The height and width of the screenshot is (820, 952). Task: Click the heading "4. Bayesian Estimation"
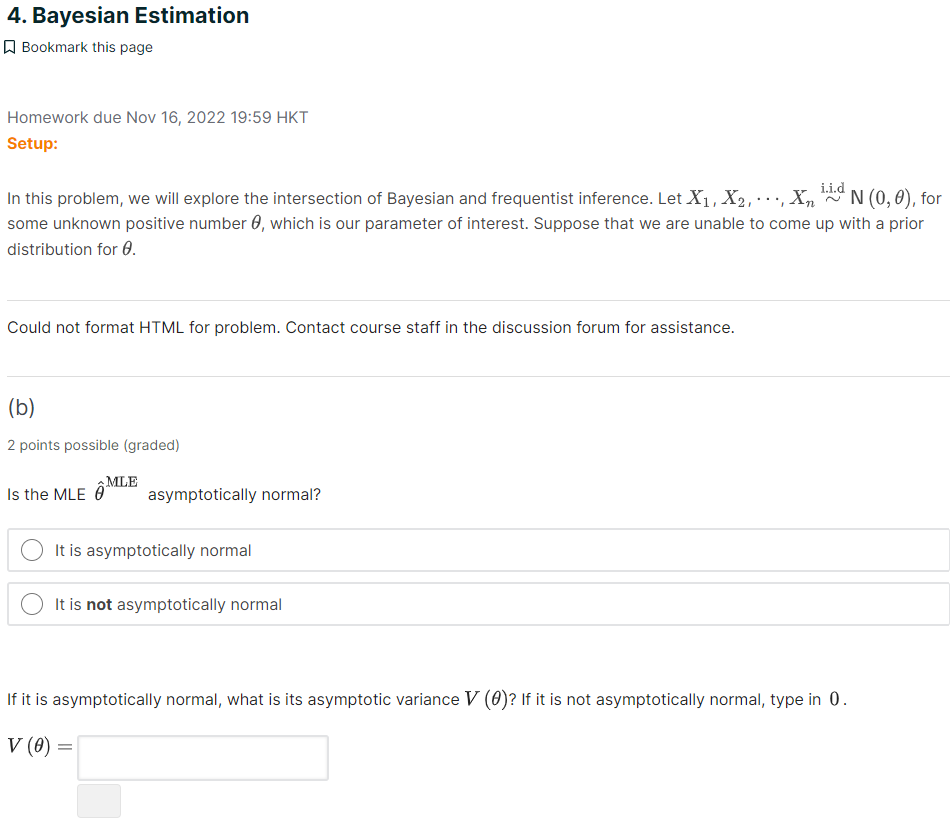(128, 15)
